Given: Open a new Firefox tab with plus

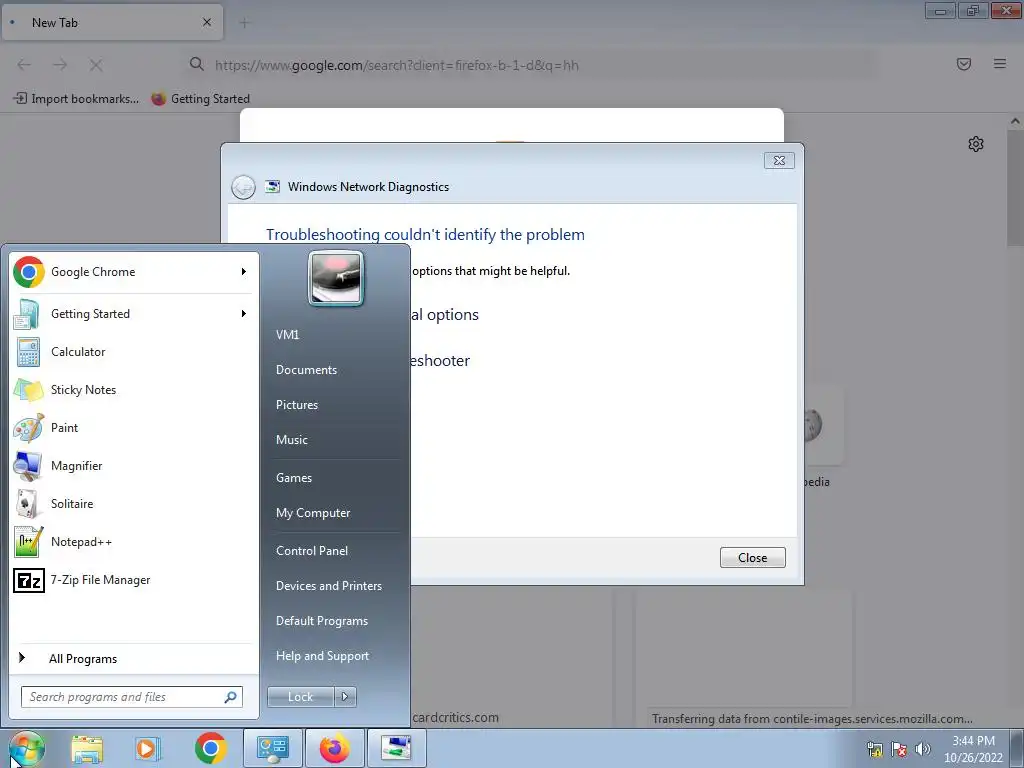Looking at the screenshot, I should [x=244, y=23].
